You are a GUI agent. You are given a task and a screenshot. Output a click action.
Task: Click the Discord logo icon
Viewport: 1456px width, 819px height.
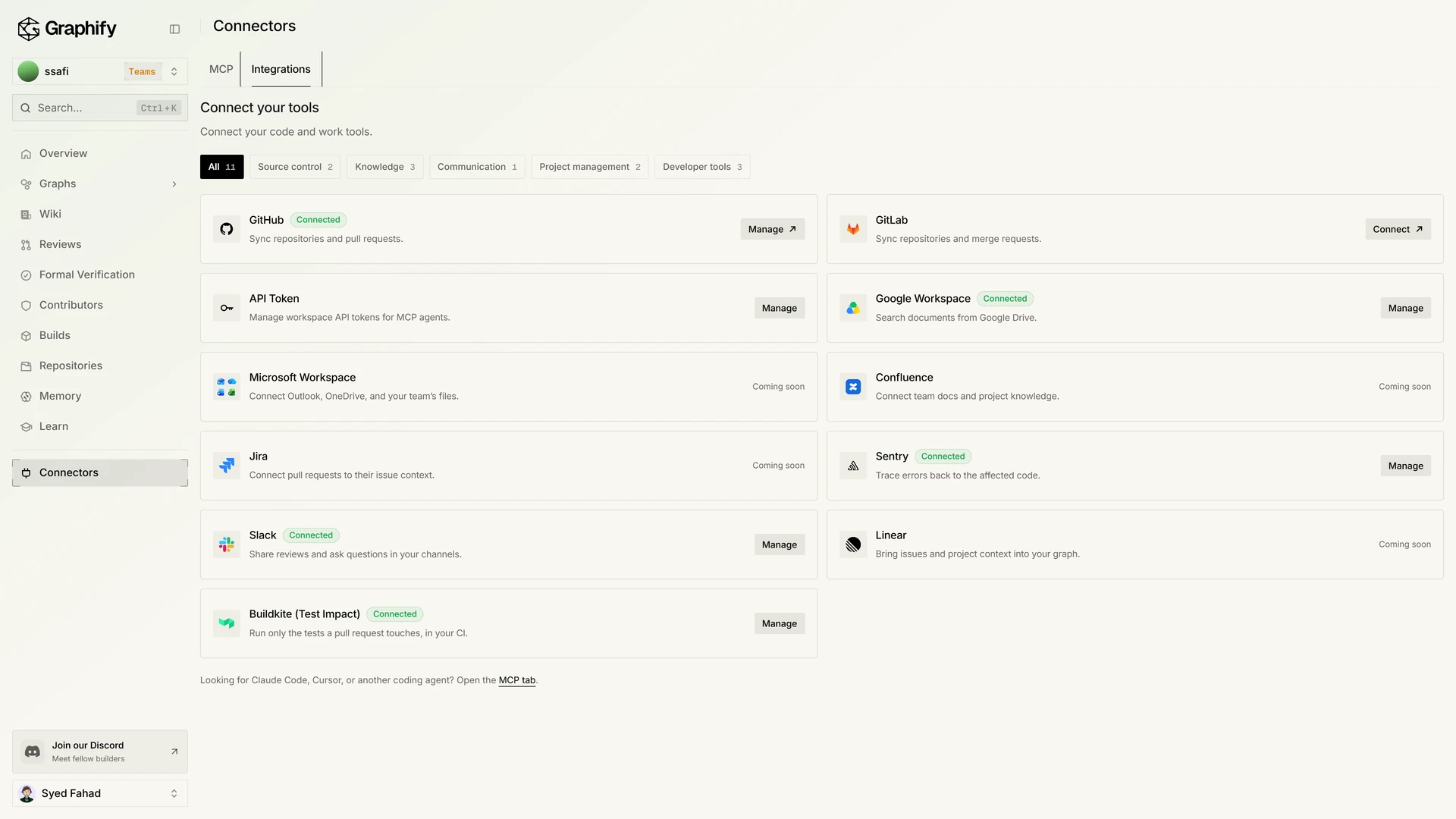coord(33,752)
